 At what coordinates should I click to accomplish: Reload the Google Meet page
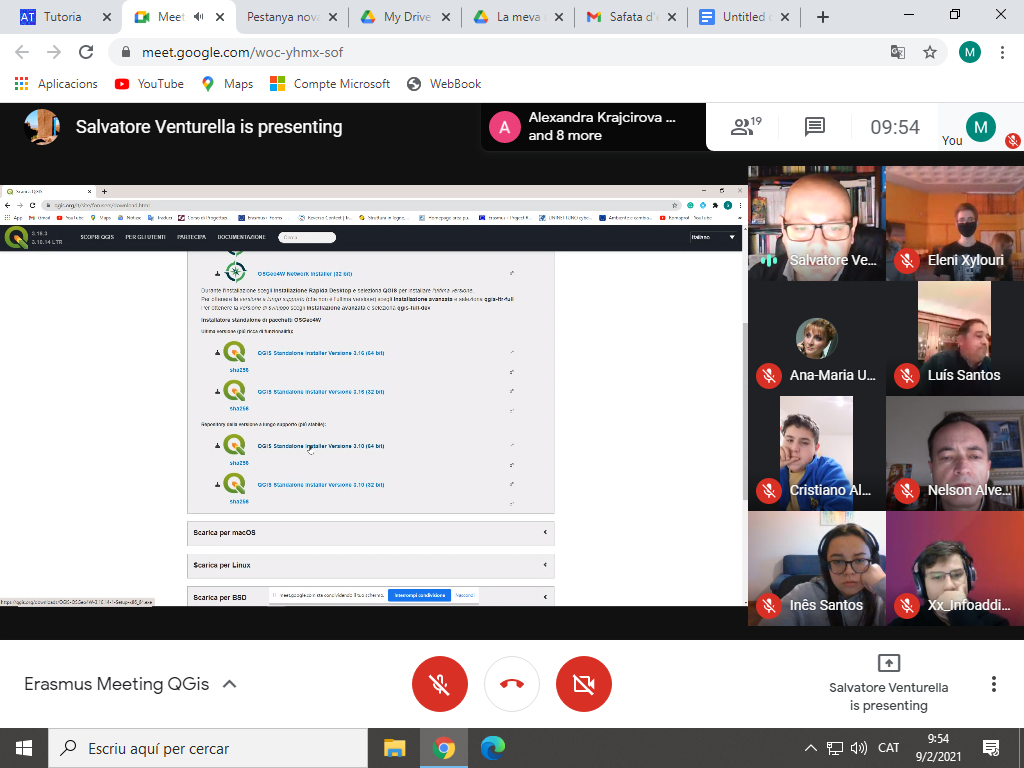coord(86,52)
